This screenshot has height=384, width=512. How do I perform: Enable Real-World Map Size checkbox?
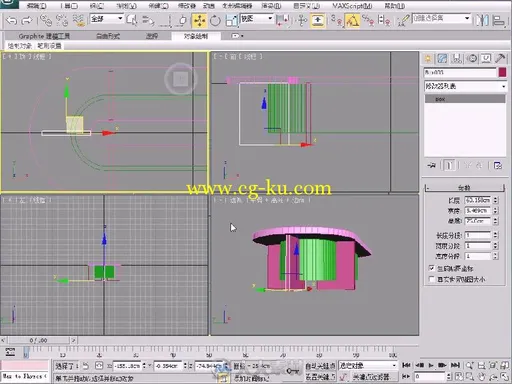pos(432,279)
